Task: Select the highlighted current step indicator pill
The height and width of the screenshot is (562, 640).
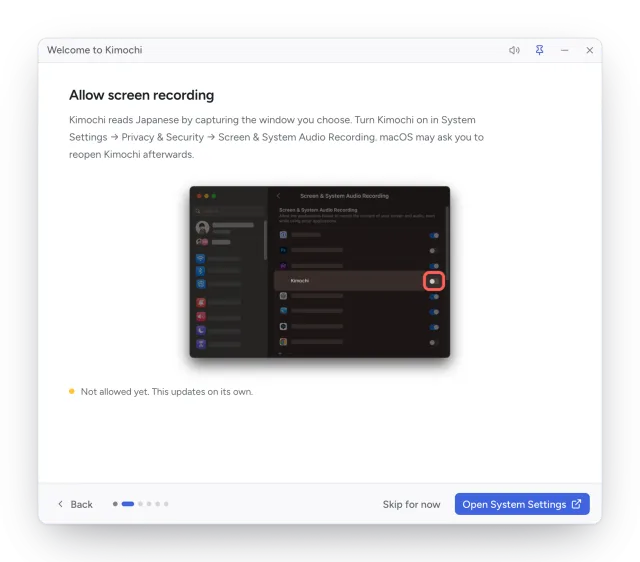Action: coord(128,504)
